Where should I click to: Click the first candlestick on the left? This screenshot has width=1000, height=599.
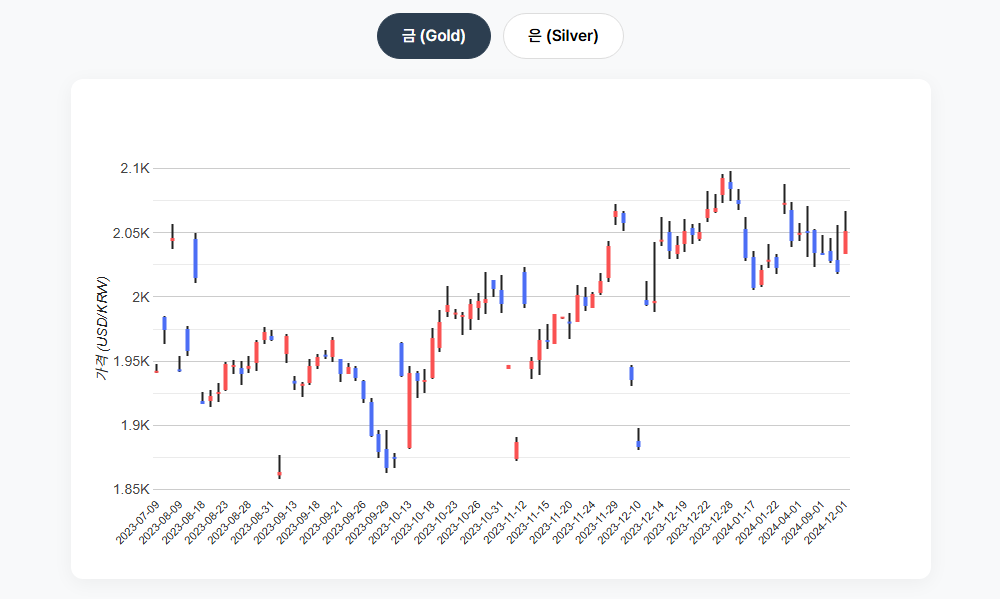(156, 370)
